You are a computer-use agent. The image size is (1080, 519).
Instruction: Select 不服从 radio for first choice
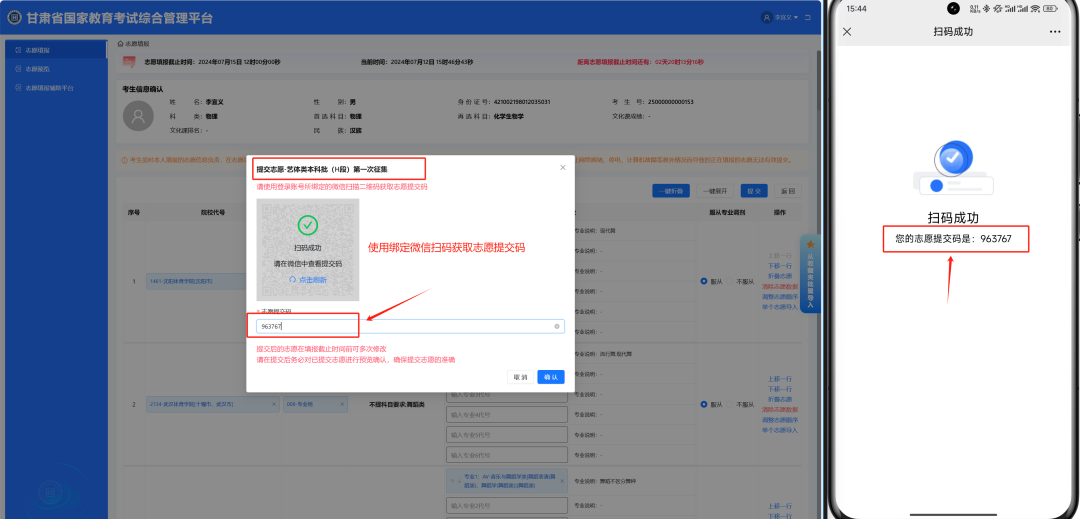point(731,280)
